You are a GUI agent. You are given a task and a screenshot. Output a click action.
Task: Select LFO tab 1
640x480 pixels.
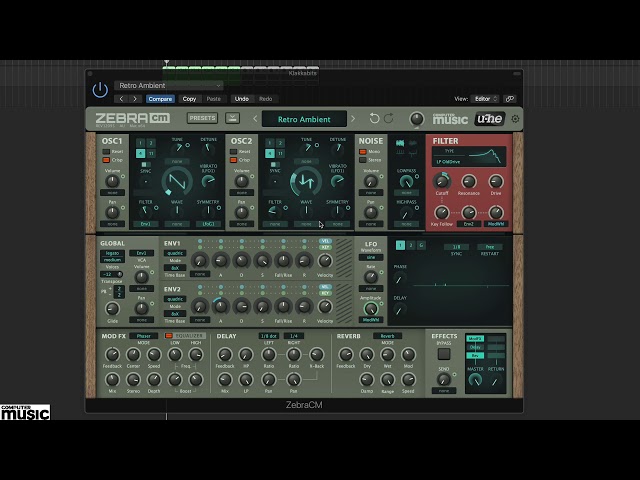[x=400, y=245]
